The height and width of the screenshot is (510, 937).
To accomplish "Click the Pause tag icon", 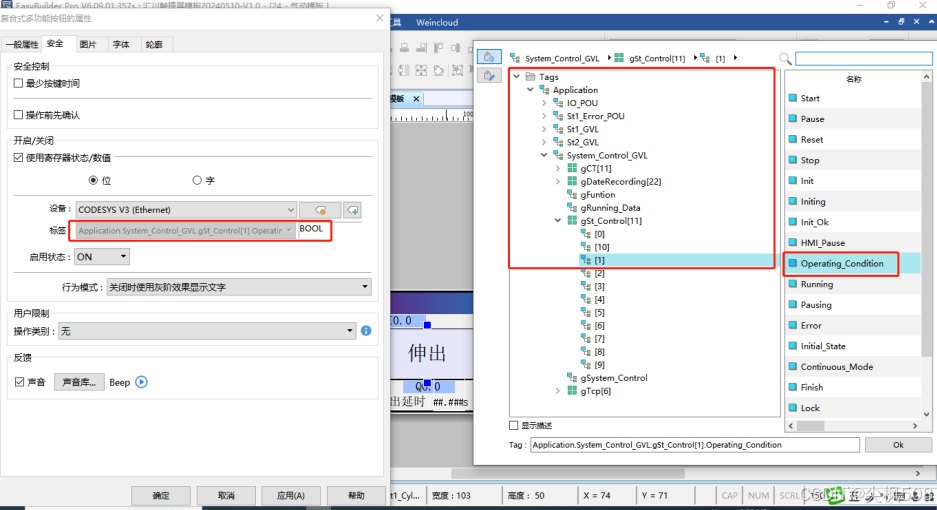I will coord(792,118).
